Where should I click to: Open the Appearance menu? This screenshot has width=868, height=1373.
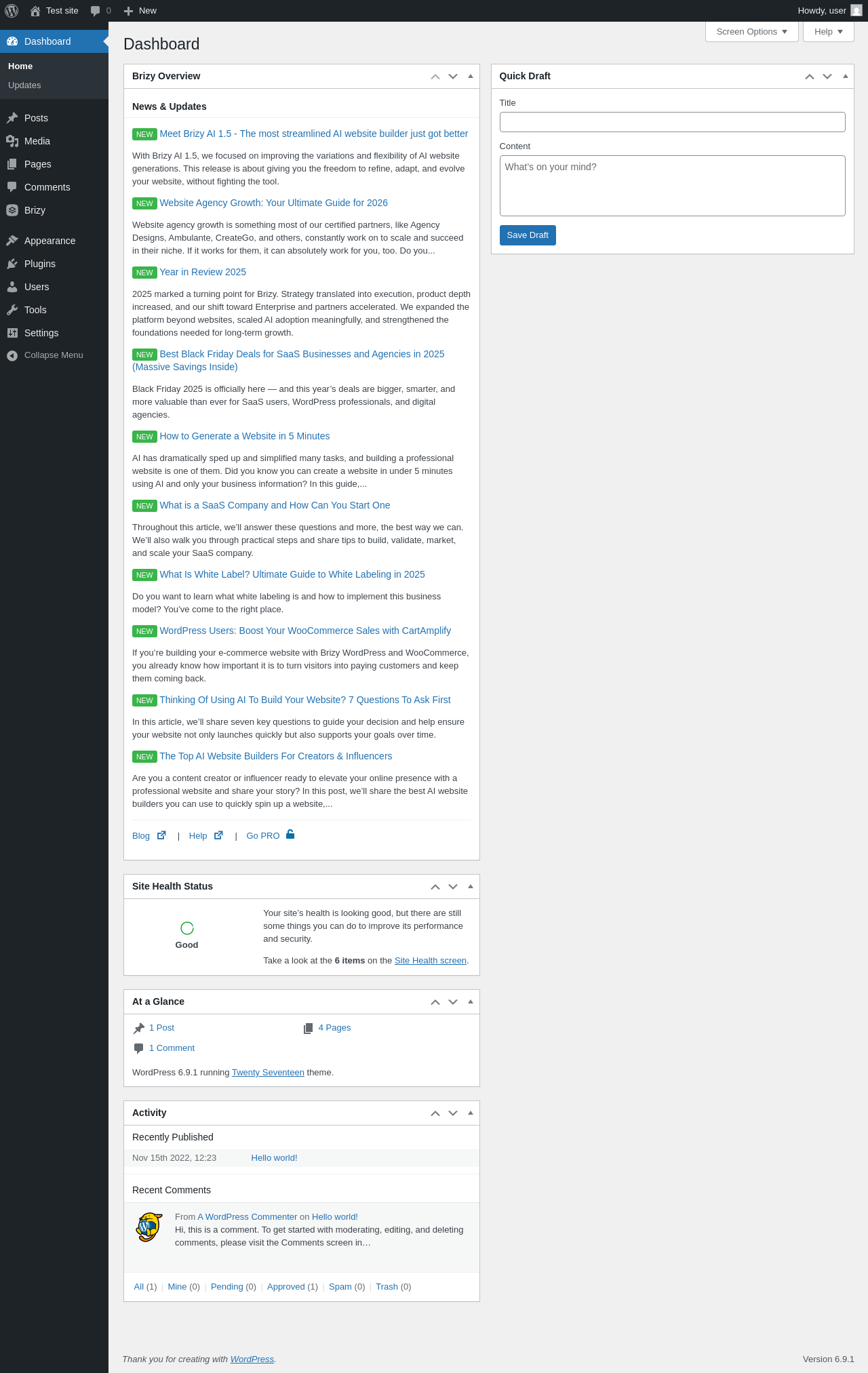pyautogui.click(x=54, y=241)
